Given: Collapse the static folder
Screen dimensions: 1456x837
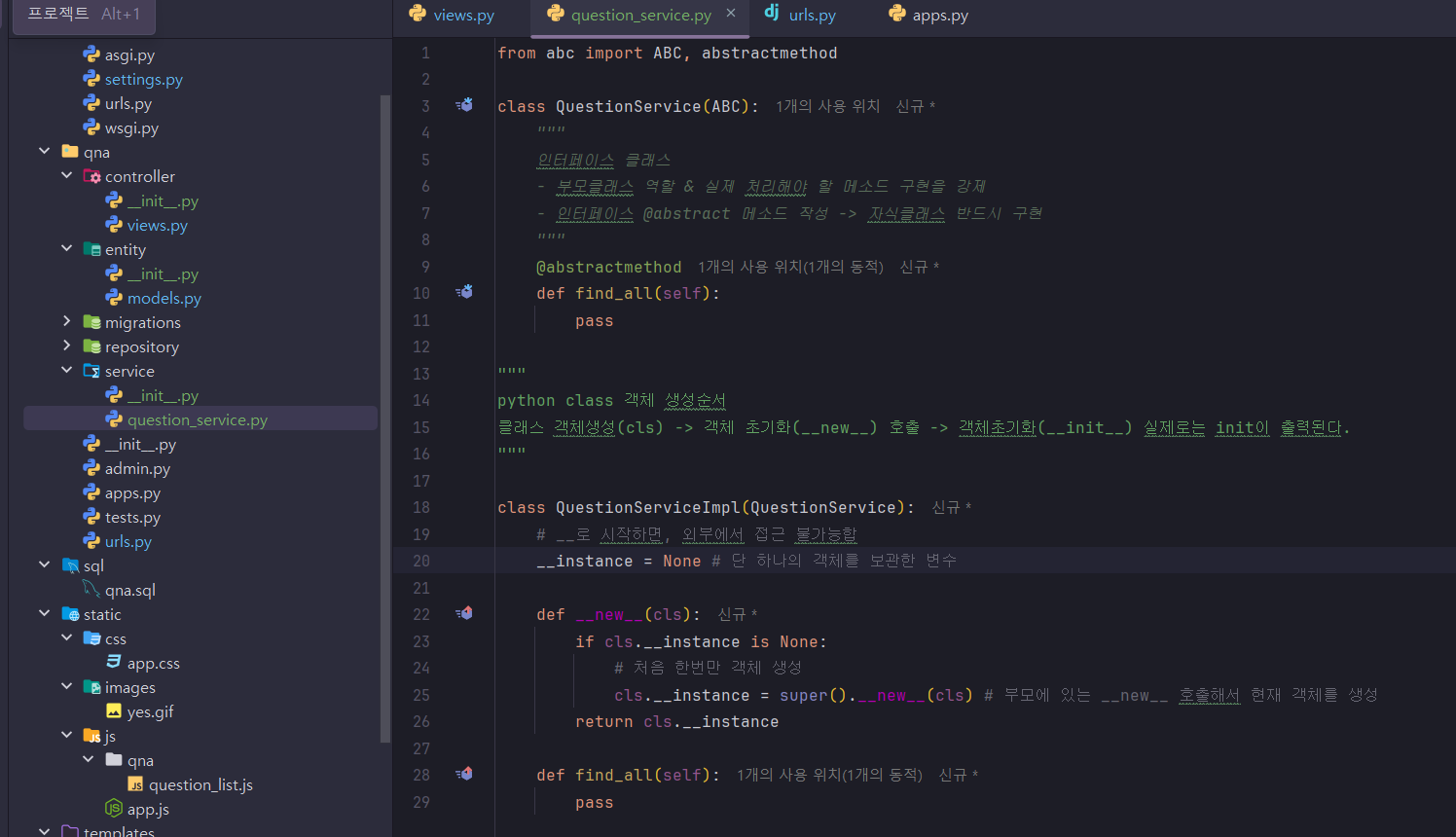Looking at the screenshot, I should pyautogui.click(x=45, y=613).
